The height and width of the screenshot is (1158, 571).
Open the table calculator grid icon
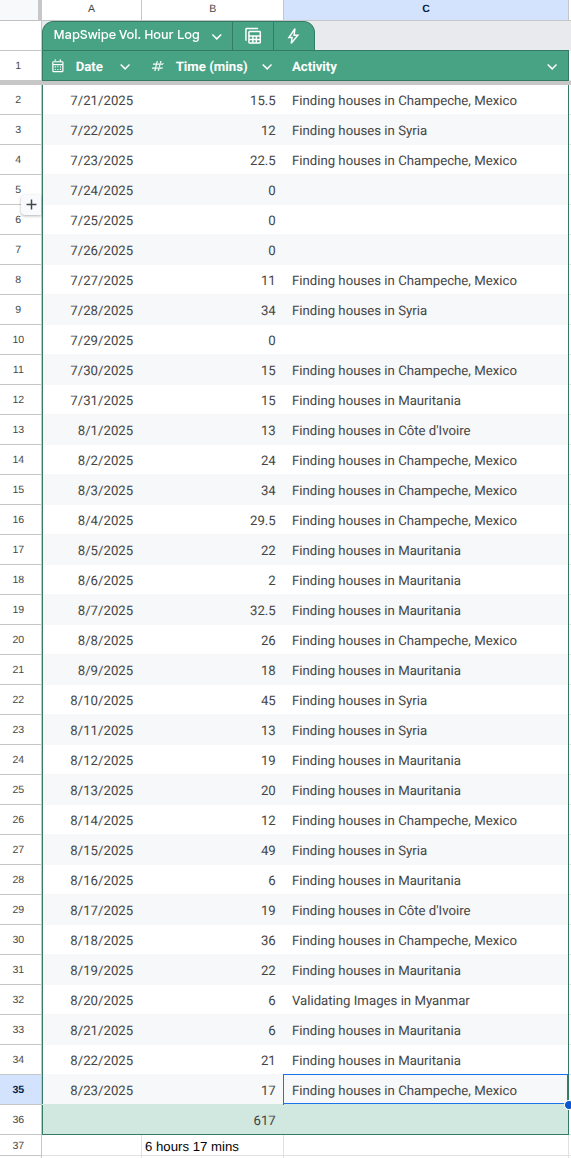(x=253, y=36)
